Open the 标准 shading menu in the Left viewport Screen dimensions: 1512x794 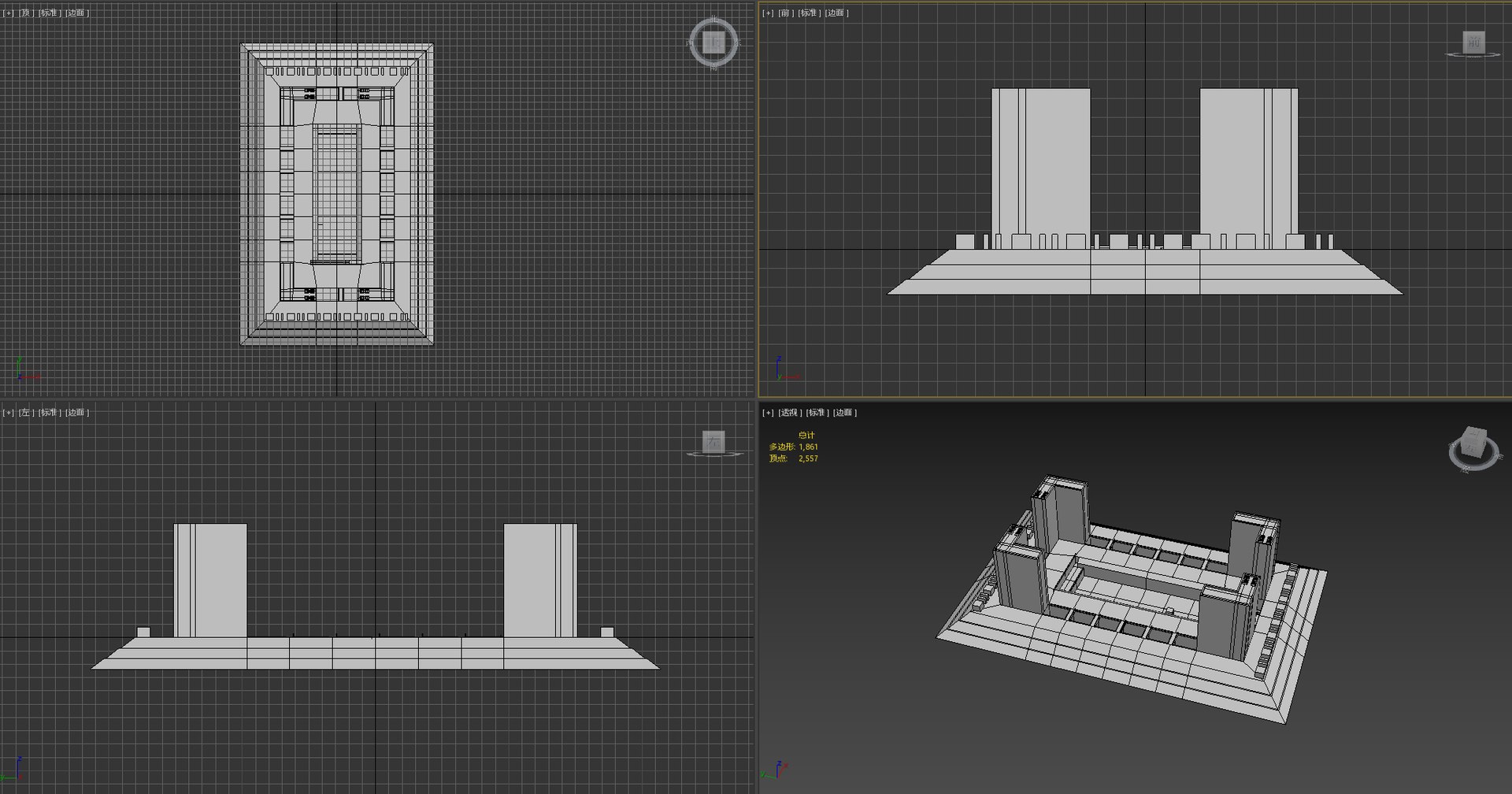click(x=50, y=412)
